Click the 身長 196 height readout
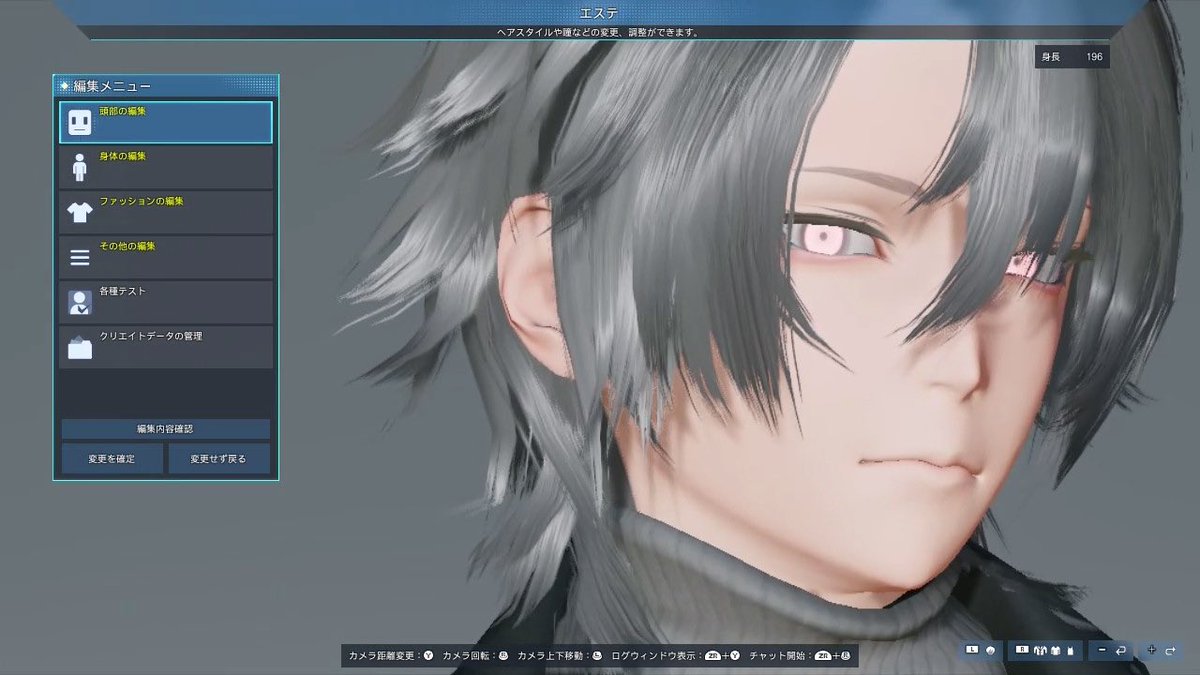The width and height of the screenshot is (1200, 675). [1072, 57]
